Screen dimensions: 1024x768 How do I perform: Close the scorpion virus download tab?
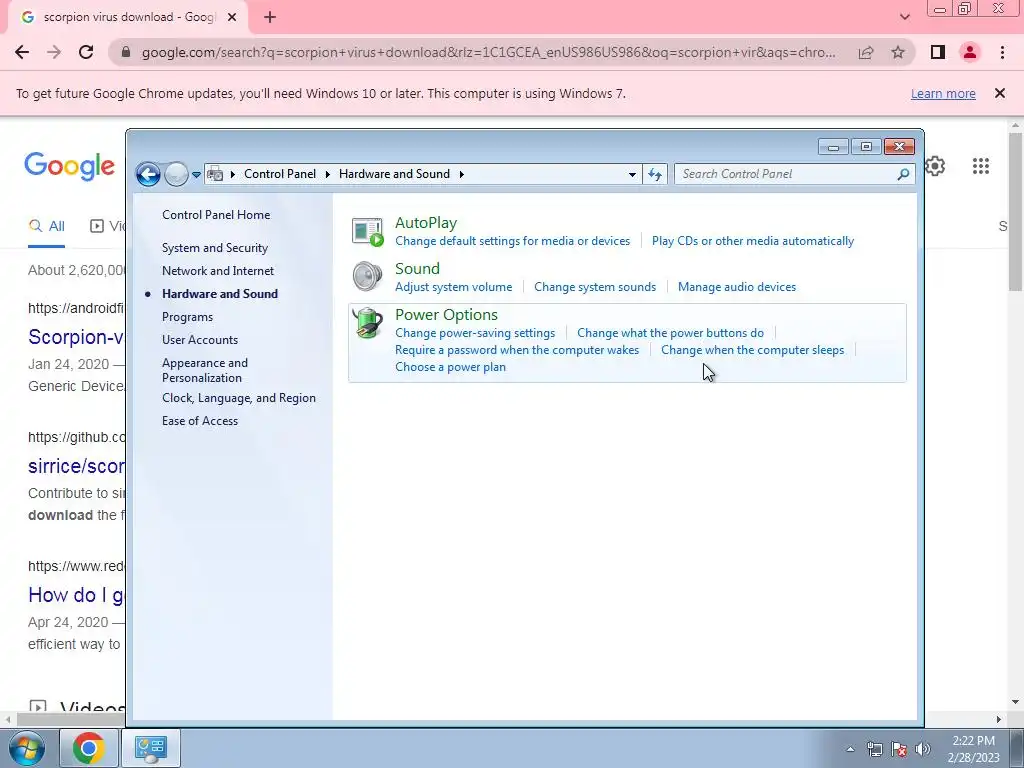tap(231, 18)
